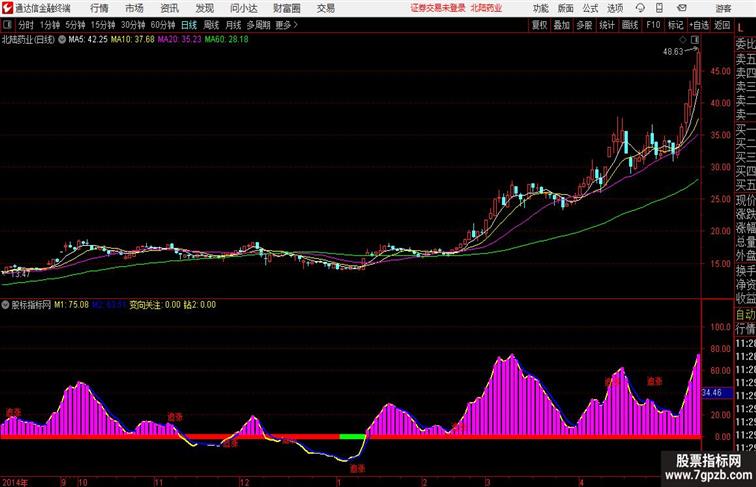Click the 34.46 blue axis value
The image size is (756, 487).
click(712, 392)
